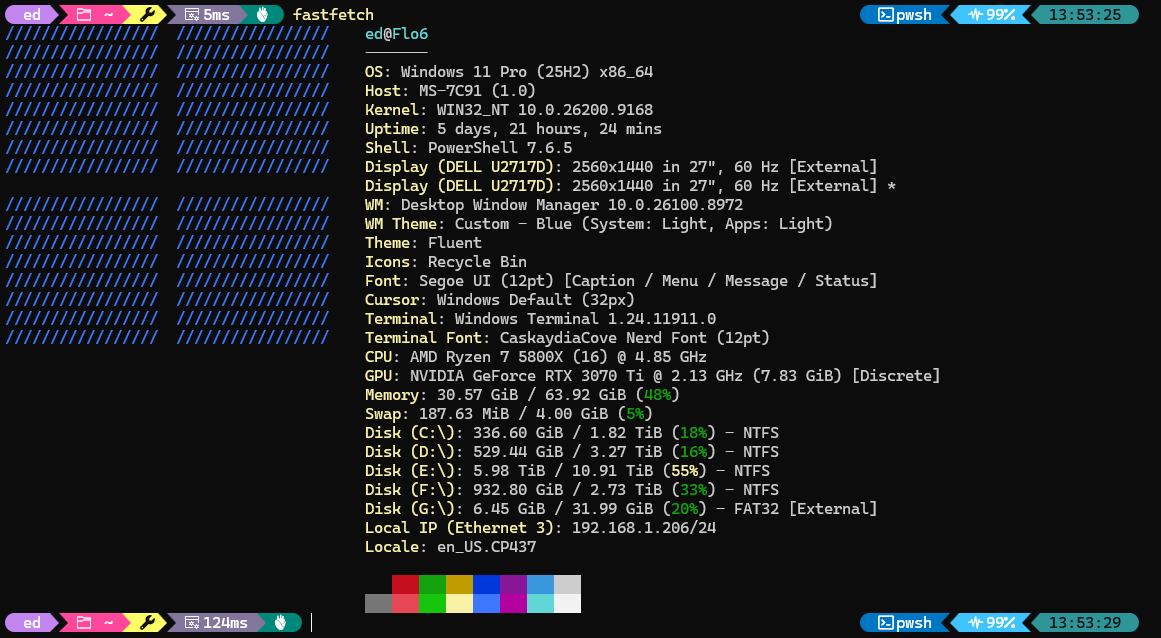
Task: Click the Memory usage value 48%
Action: click(658, 395)
